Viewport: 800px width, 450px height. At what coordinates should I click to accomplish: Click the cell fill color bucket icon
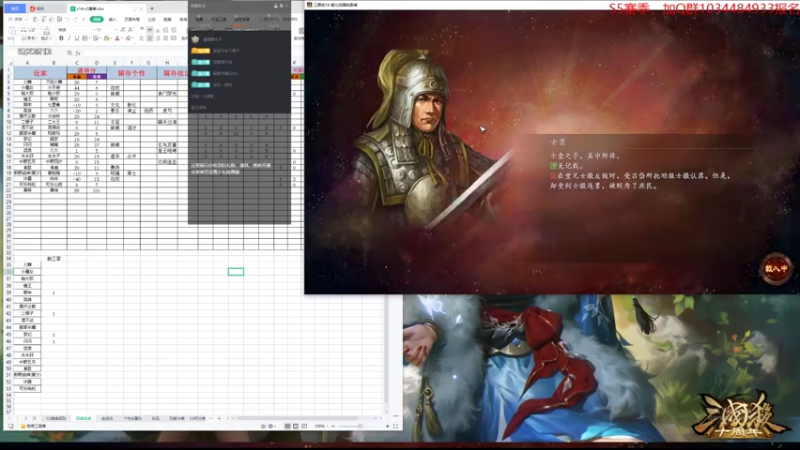point(106,38)
